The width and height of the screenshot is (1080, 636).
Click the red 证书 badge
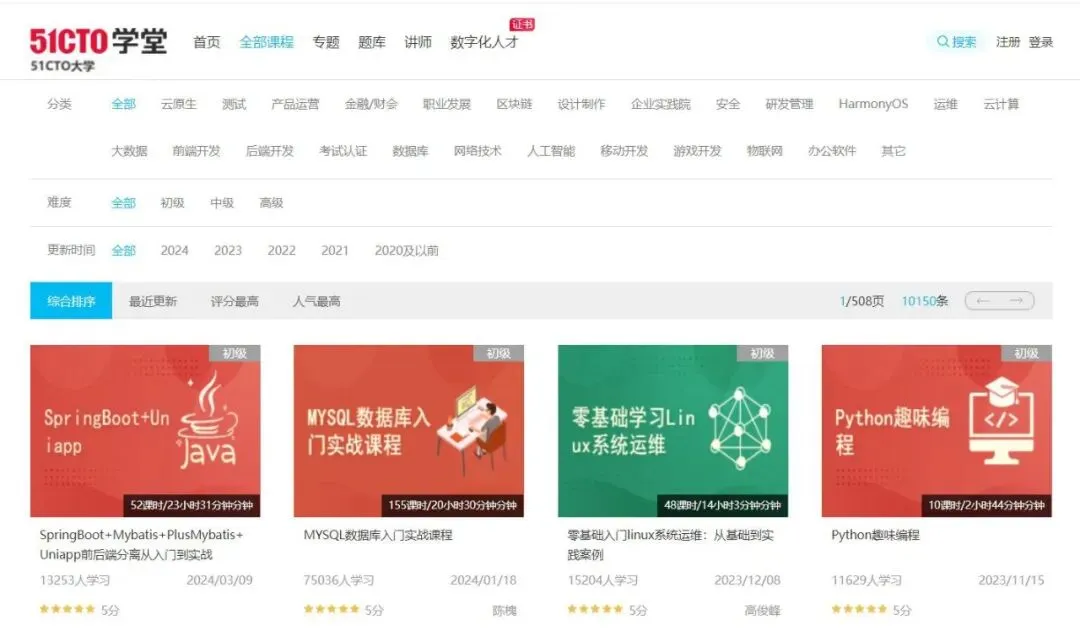coord(522,24)
